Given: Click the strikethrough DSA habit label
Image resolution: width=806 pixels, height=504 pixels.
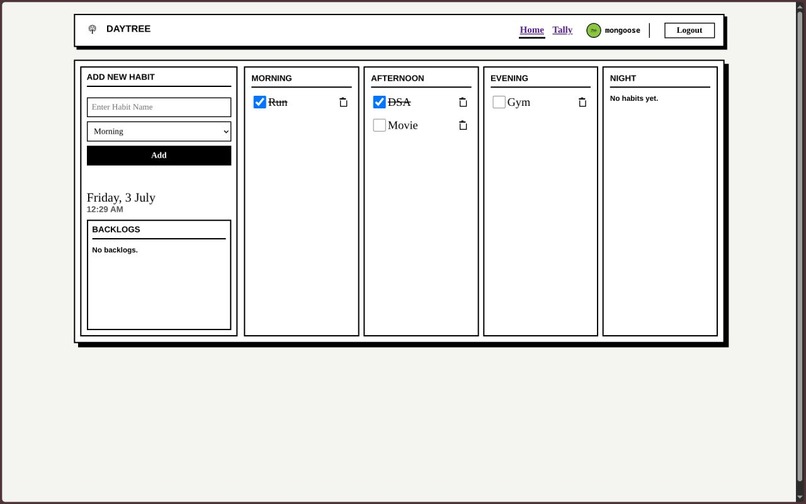Looking at the screenshot, I should (399, 102).
